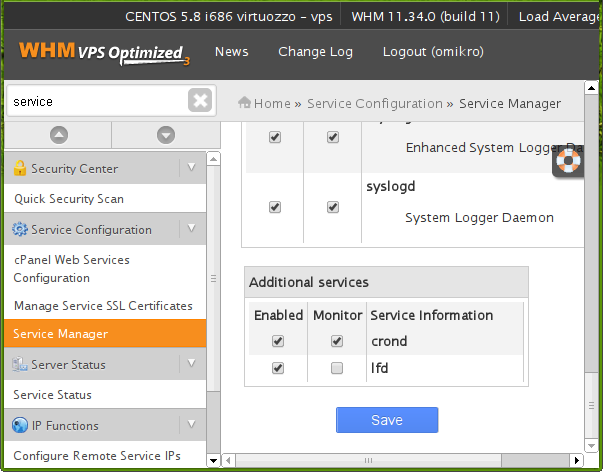Click the Security Center section header

[105, 168]
